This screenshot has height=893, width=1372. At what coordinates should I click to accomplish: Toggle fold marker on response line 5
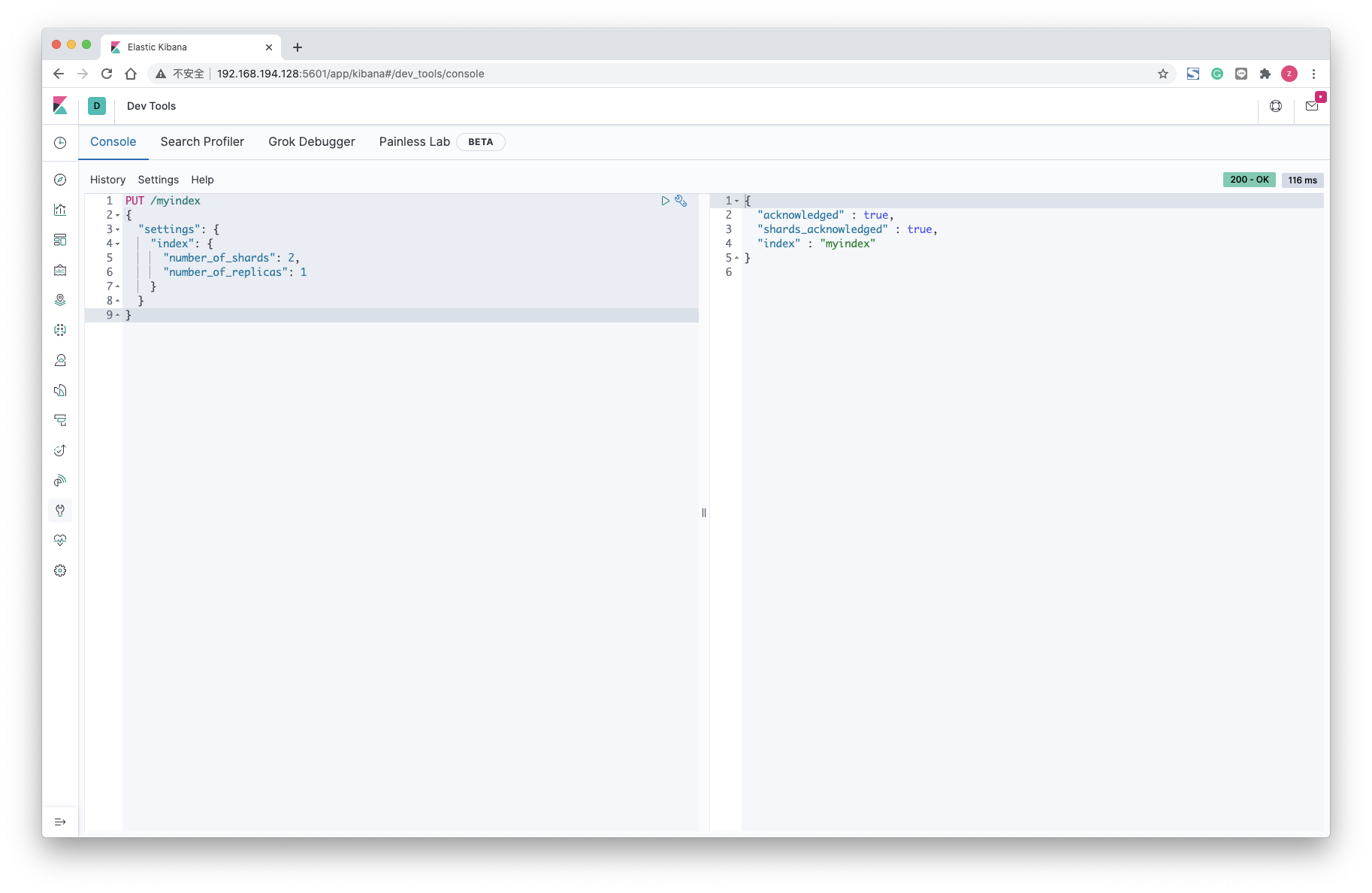pyautogui.click(x=737, y=258)
